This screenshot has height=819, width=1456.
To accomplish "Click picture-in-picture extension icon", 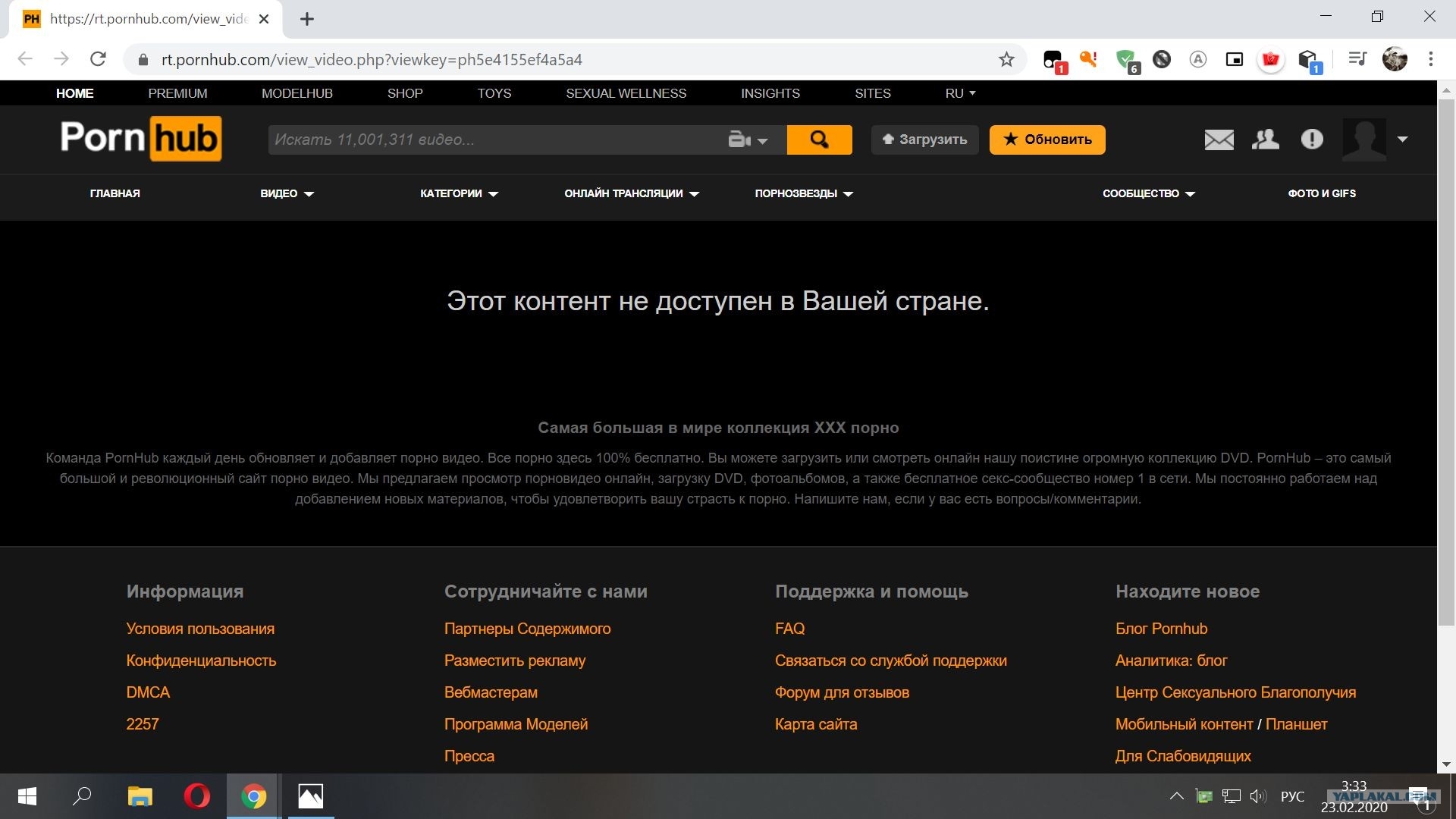I will 1235,59.
